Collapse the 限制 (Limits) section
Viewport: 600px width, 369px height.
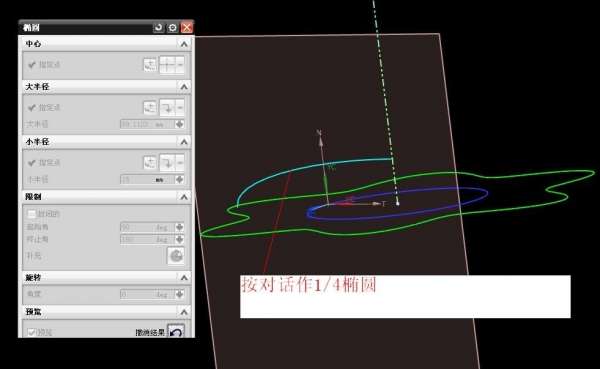click(184, 197)
